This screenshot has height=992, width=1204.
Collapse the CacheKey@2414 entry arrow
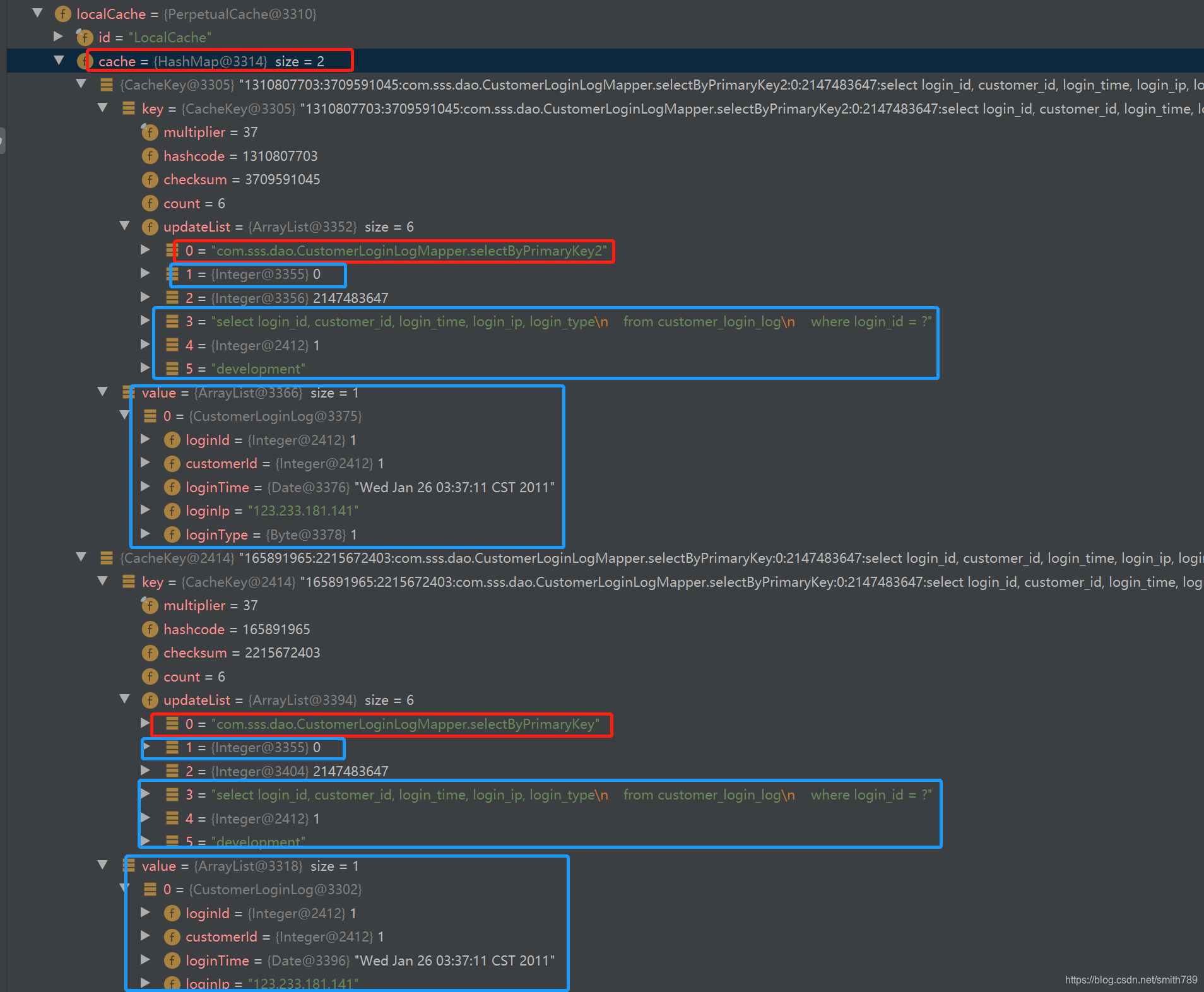[x=81, y=557]
